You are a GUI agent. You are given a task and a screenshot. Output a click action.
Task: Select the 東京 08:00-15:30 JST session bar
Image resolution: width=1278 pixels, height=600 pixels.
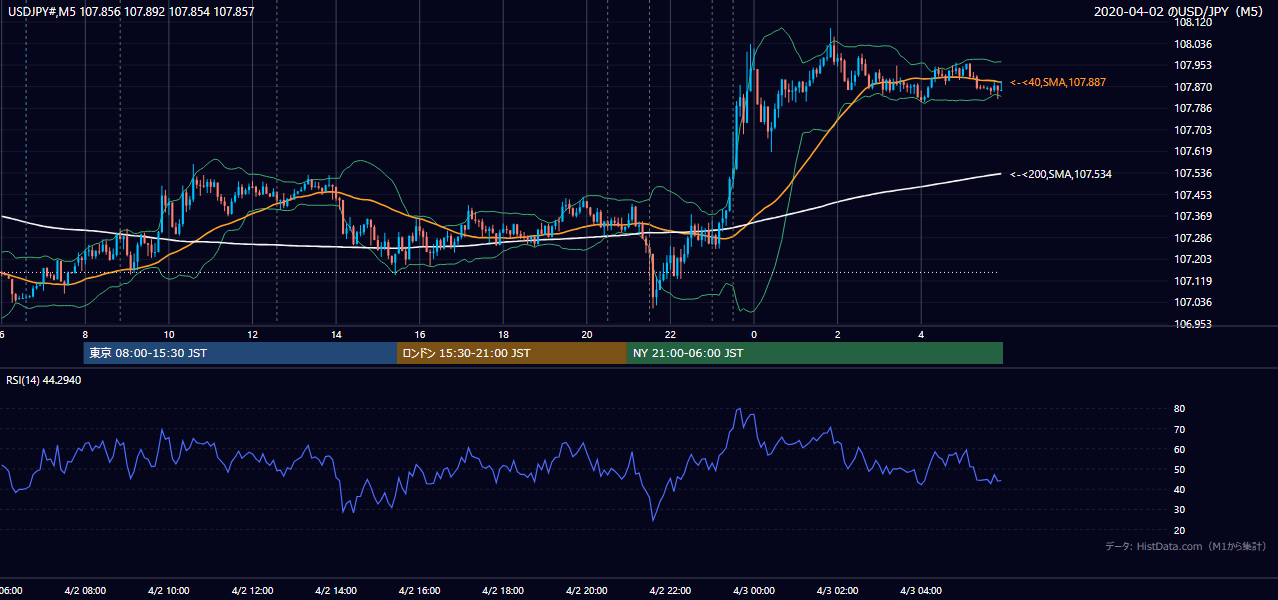coord(240,353)
